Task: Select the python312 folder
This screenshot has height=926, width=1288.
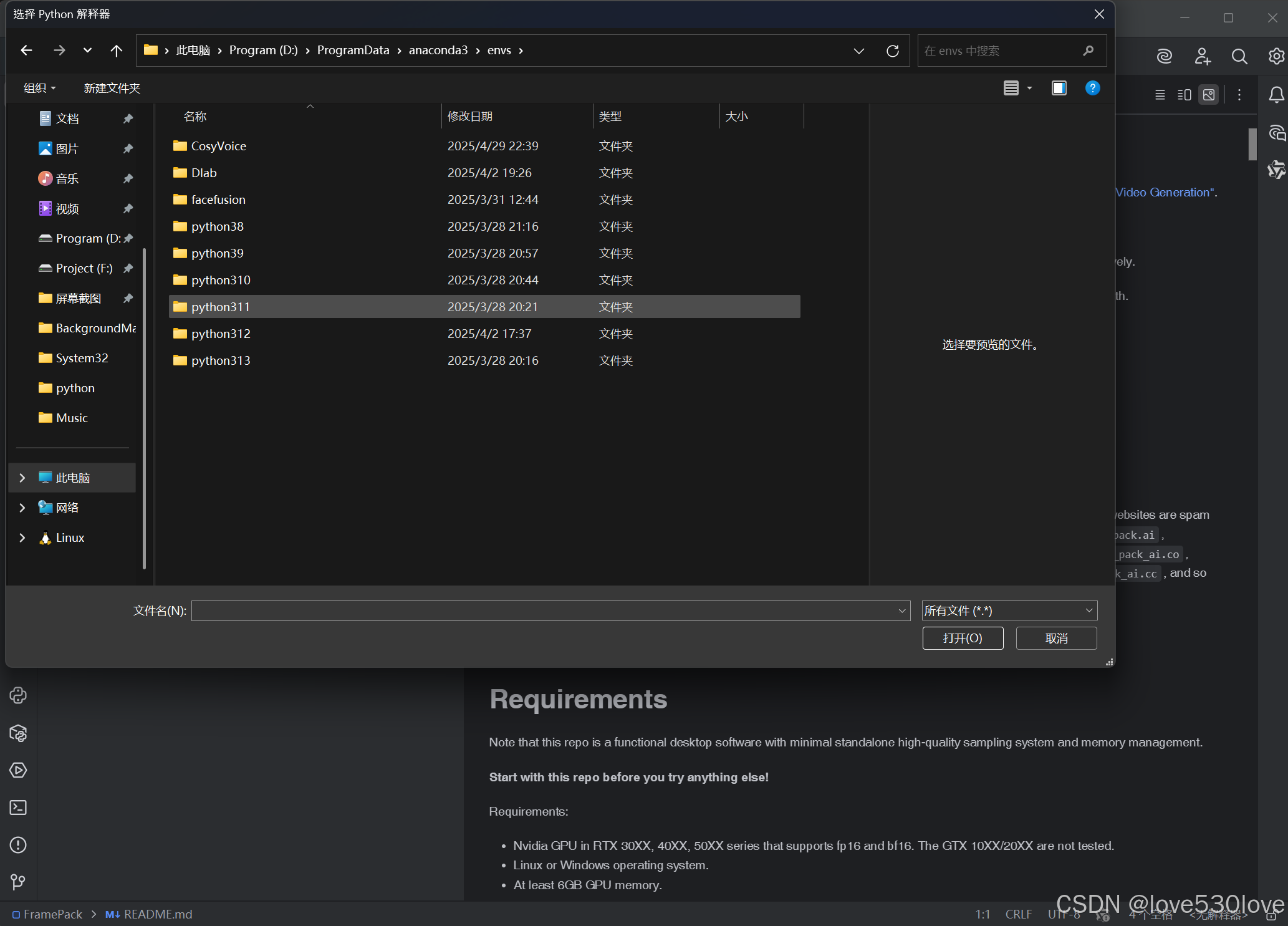Action: pyautogui.click(x=221, y=334)
